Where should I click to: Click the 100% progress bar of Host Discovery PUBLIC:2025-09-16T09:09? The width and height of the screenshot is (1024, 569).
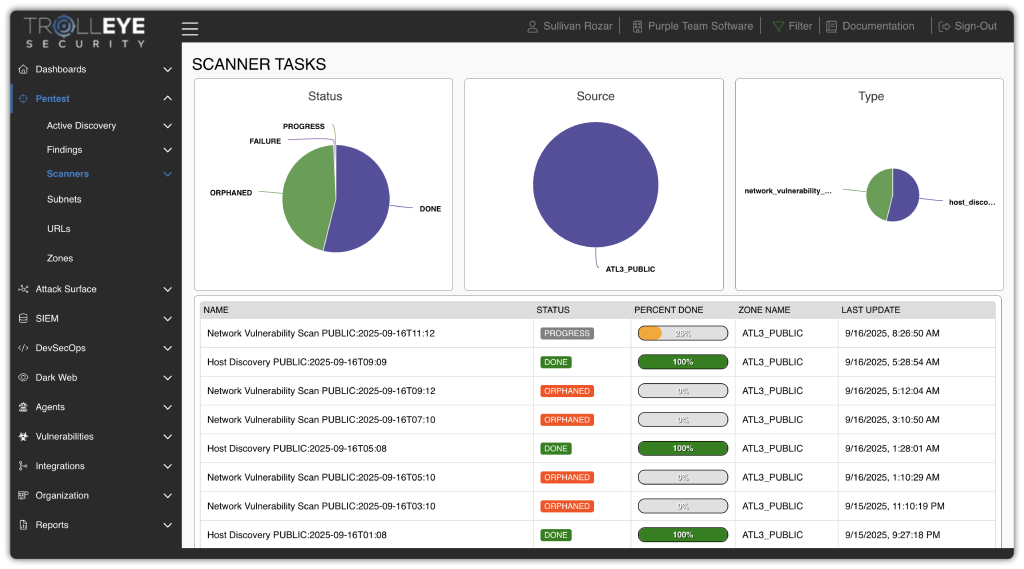tap(682, 362)
